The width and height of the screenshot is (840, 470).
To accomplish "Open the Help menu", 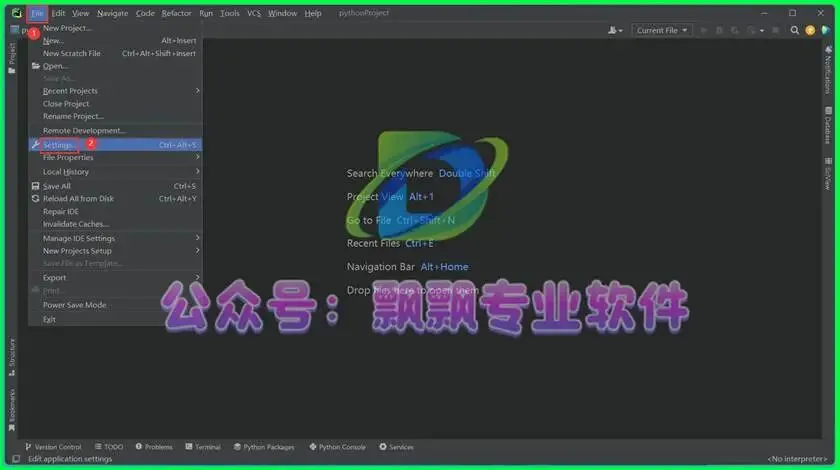I will [x=313, y=13].
